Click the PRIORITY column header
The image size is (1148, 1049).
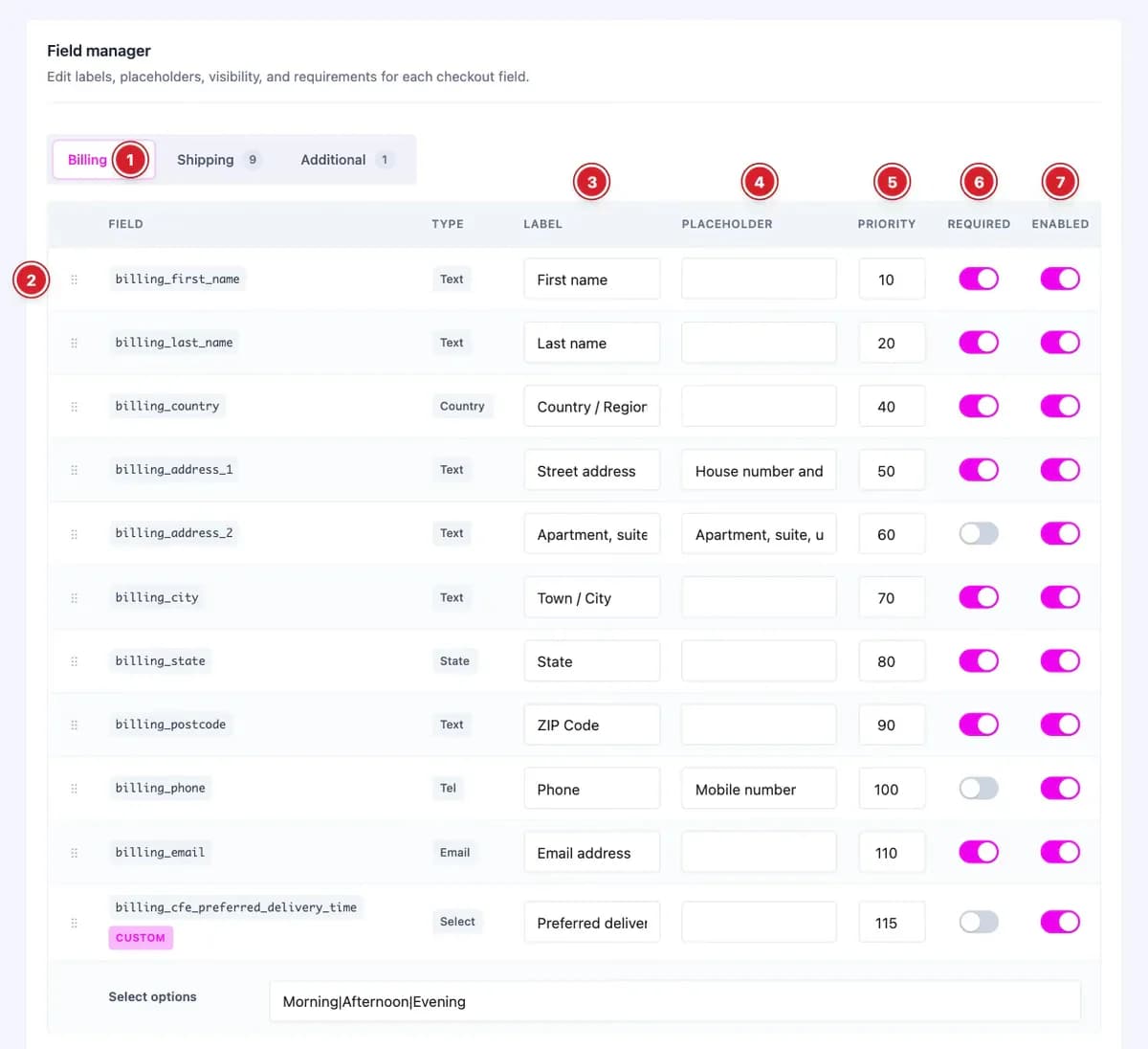(886, 224)
